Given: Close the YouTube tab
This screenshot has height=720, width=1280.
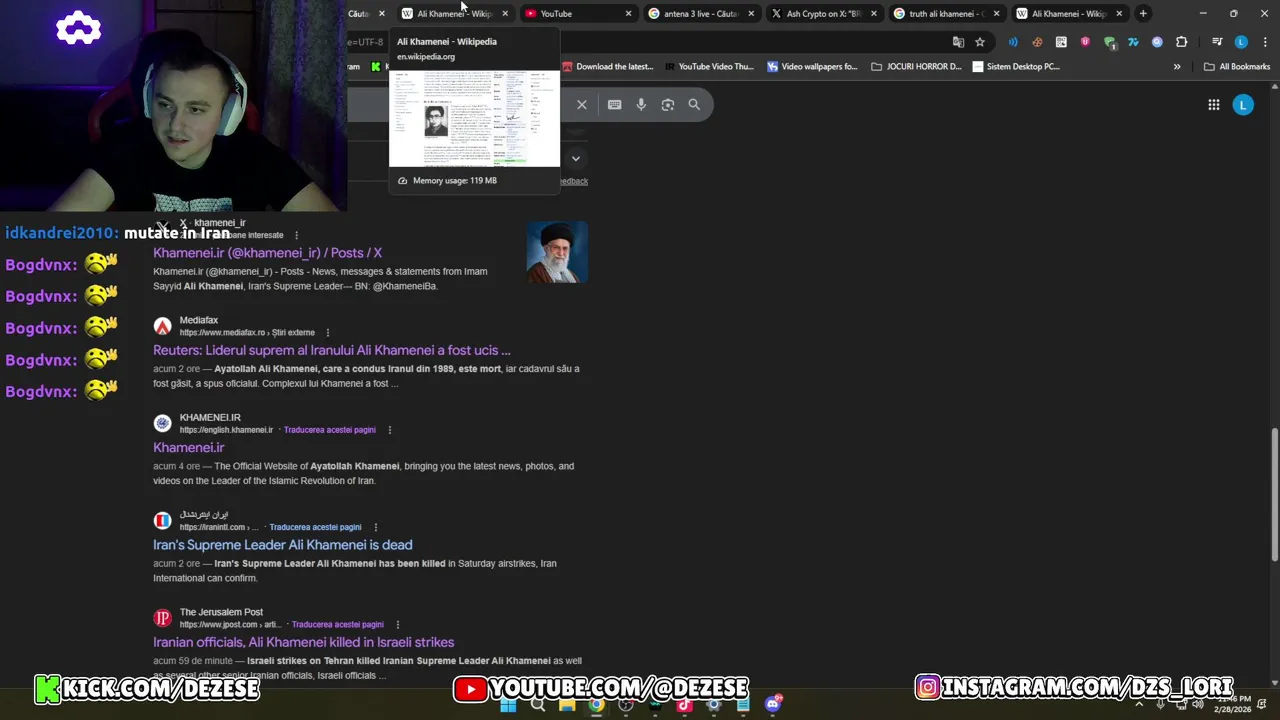Looking at the screenshot, I should coord(628,14).
